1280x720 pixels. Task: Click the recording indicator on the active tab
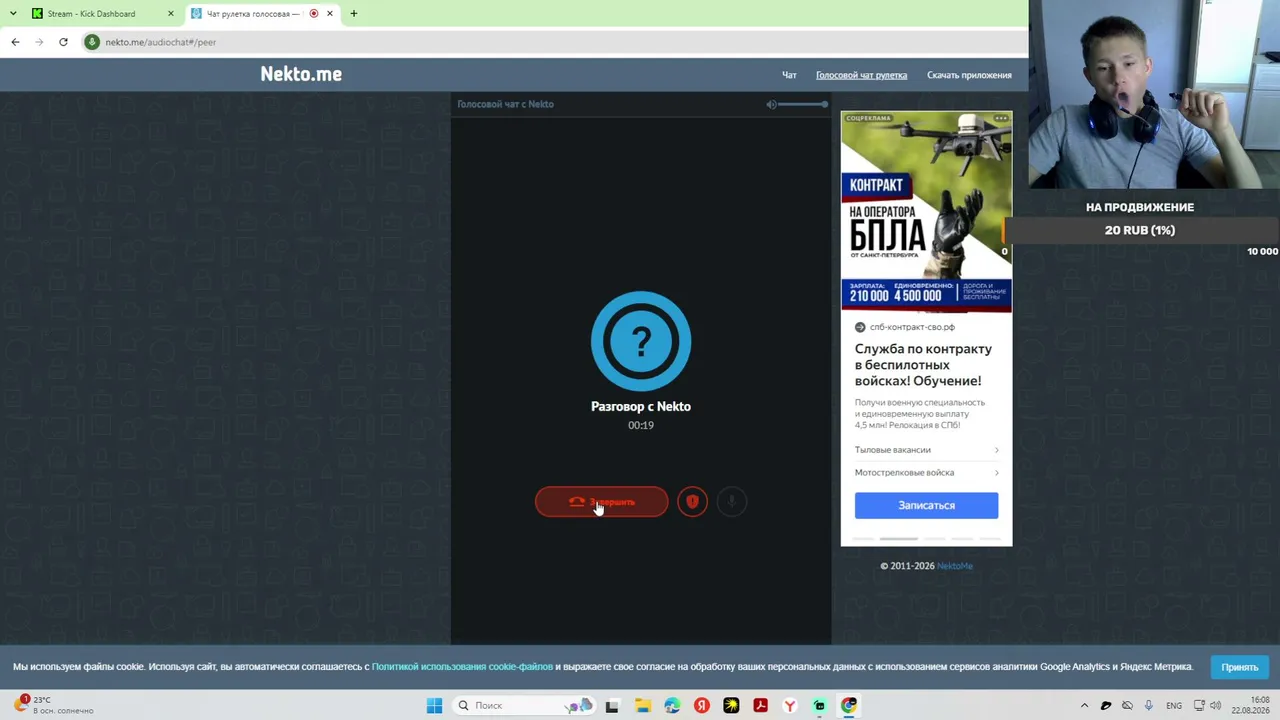pyautogui.click(x=314, y=14)
